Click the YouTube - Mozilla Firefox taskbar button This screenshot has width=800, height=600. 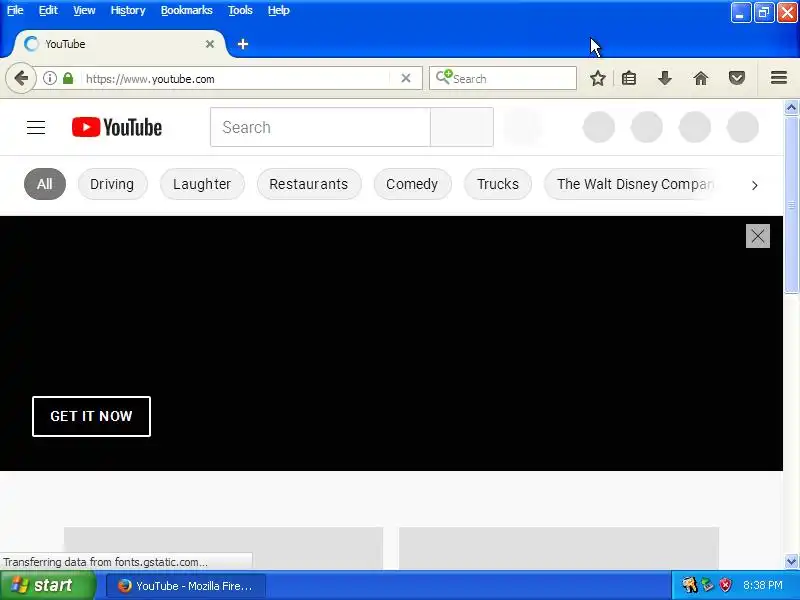pos(186,586)
